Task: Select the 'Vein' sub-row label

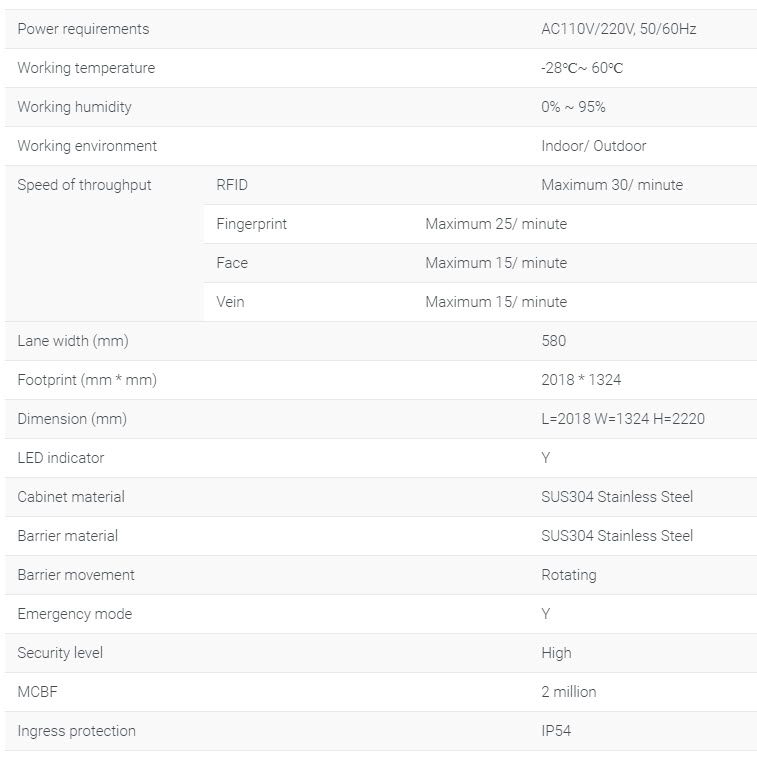Action: pyautogui.click(x=230, y=302)
